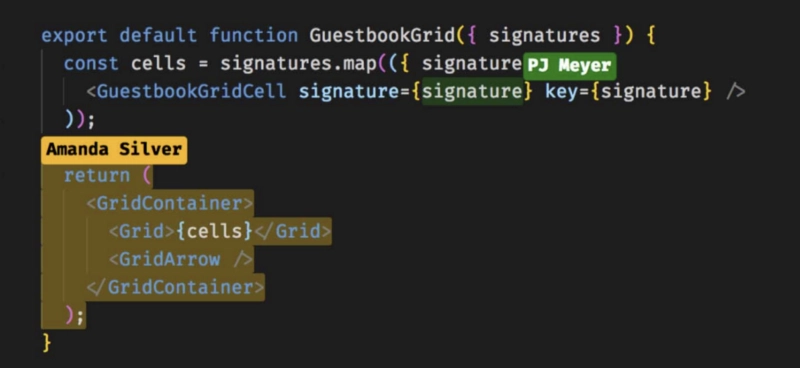
Task: Click the PJ Meyer collaborator label
Action: pos(569,66)
